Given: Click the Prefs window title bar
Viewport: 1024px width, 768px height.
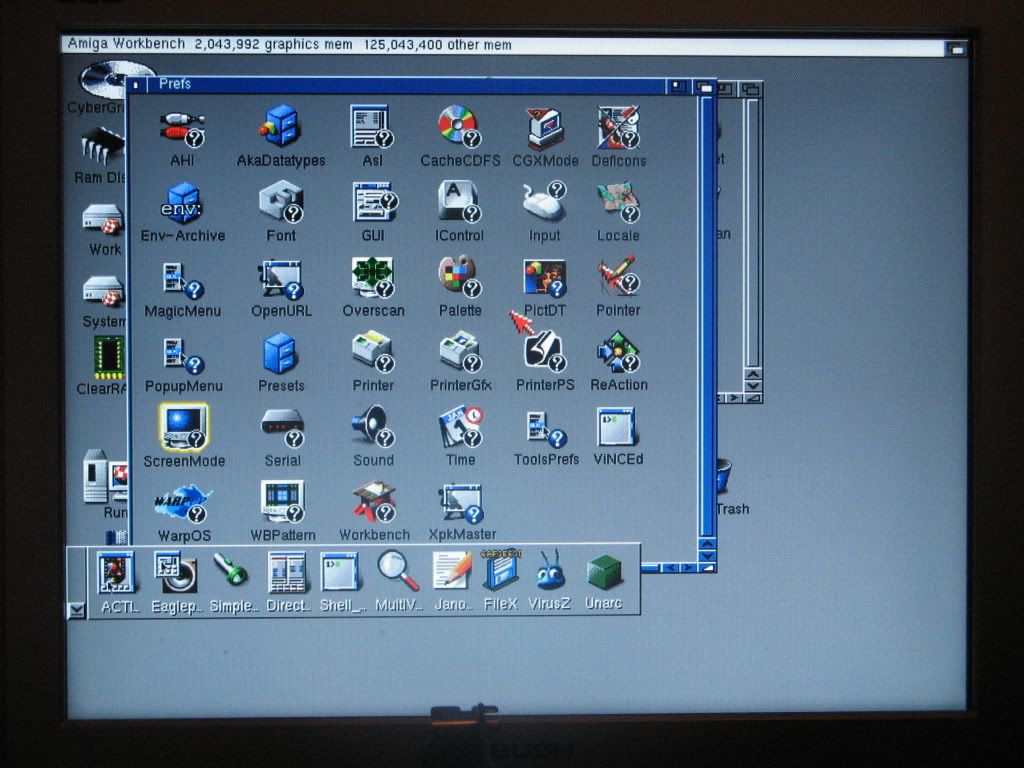Looking at the screenshot, I should [400, 85].
